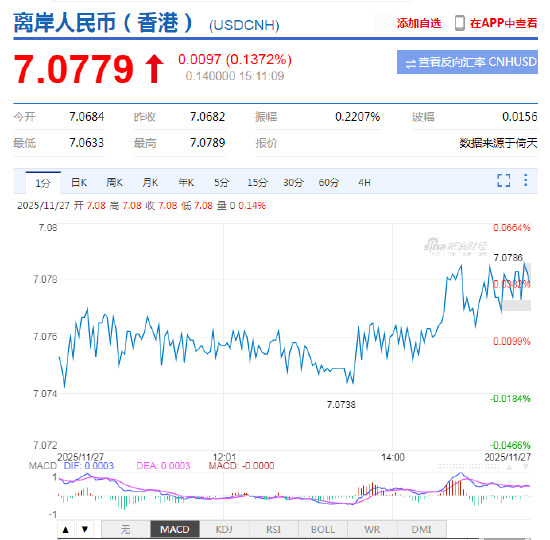Switch to the 年K tab
This screenshot has height=540, width=550.
point(186,182)
